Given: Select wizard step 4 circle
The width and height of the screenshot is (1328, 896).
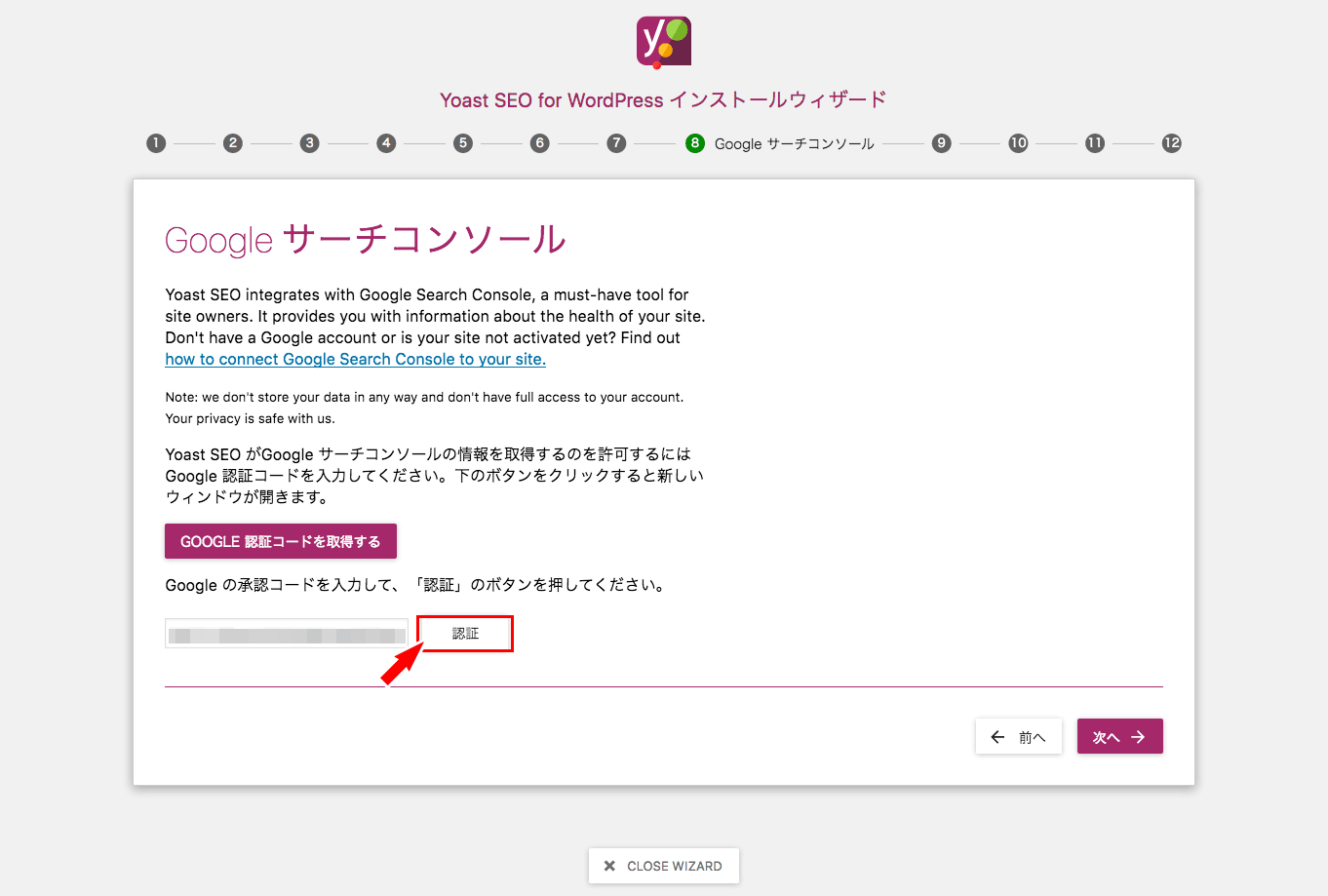Looking at the screenshot, I should click(386, 143).
